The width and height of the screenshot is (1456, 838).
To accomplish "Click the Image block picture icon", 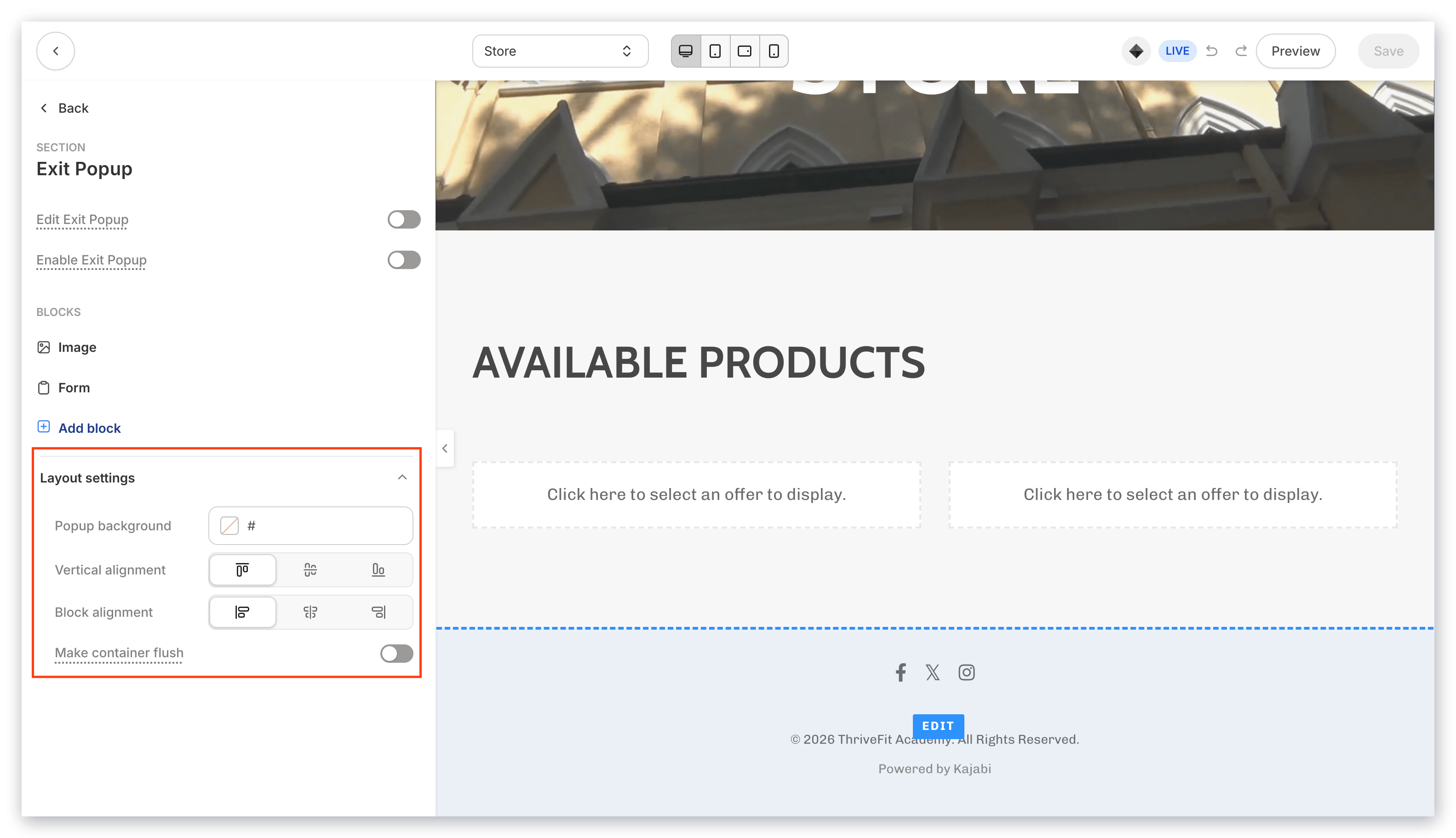I will click(x=44, y=347).
